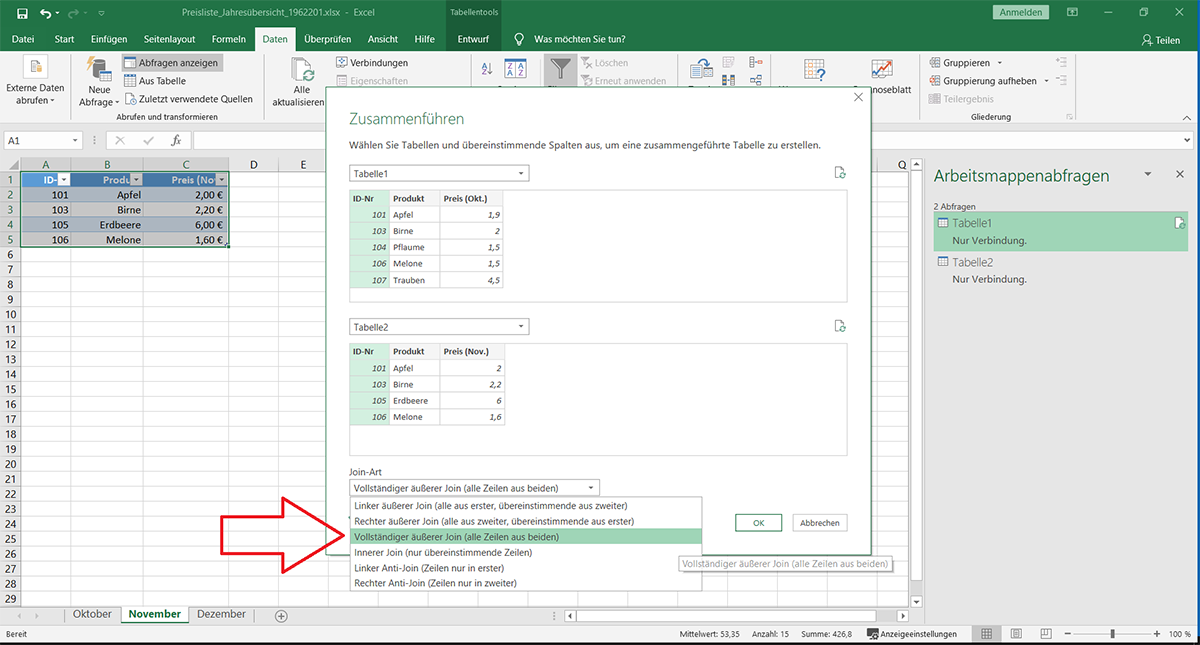This screenshot has height=645, width=1200.
Task: Toggle Abfragen anzeigen
Action: click(x=171, y=62)
